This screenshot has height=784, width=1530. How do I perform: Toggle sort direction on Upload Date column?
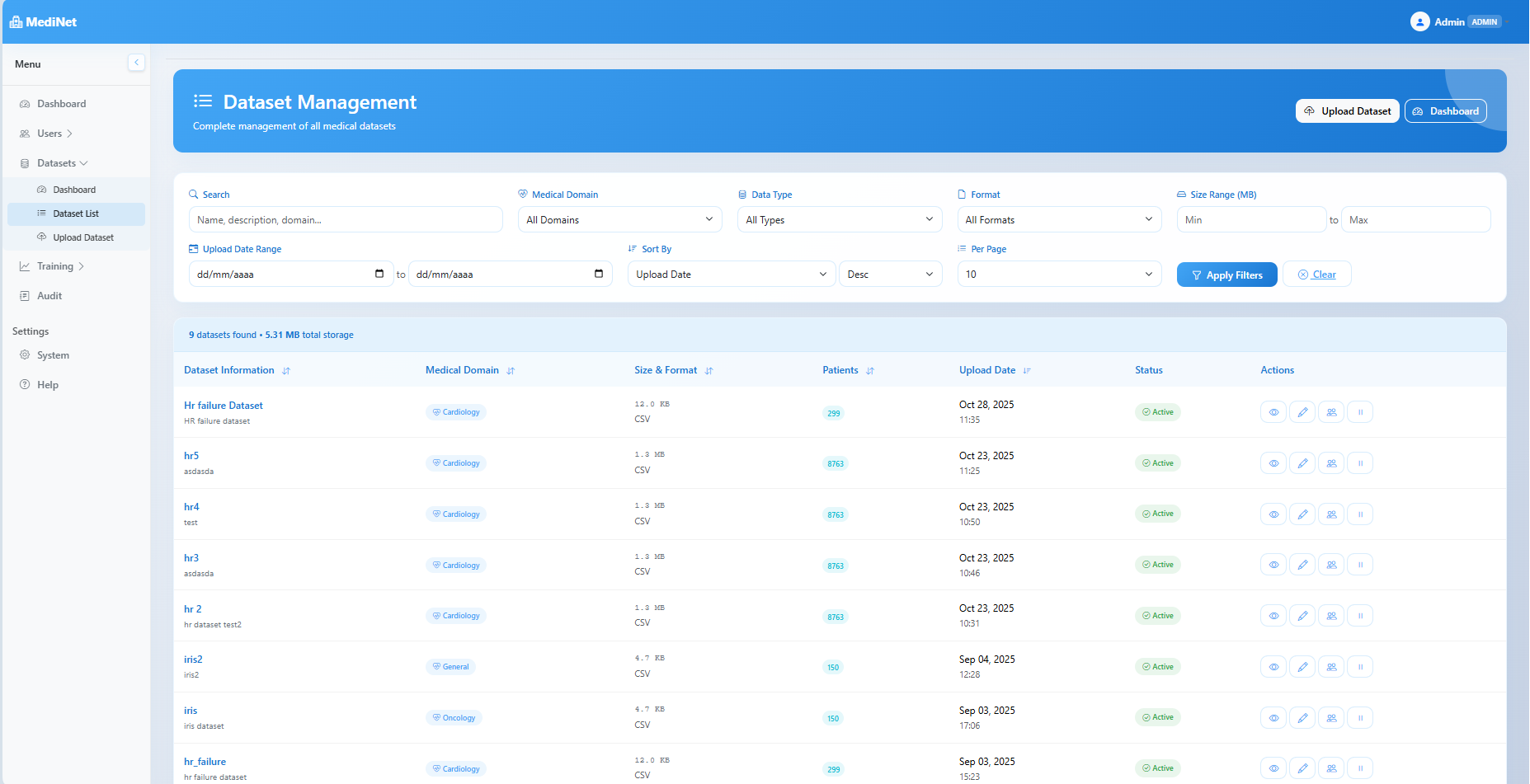(1027, 371)
